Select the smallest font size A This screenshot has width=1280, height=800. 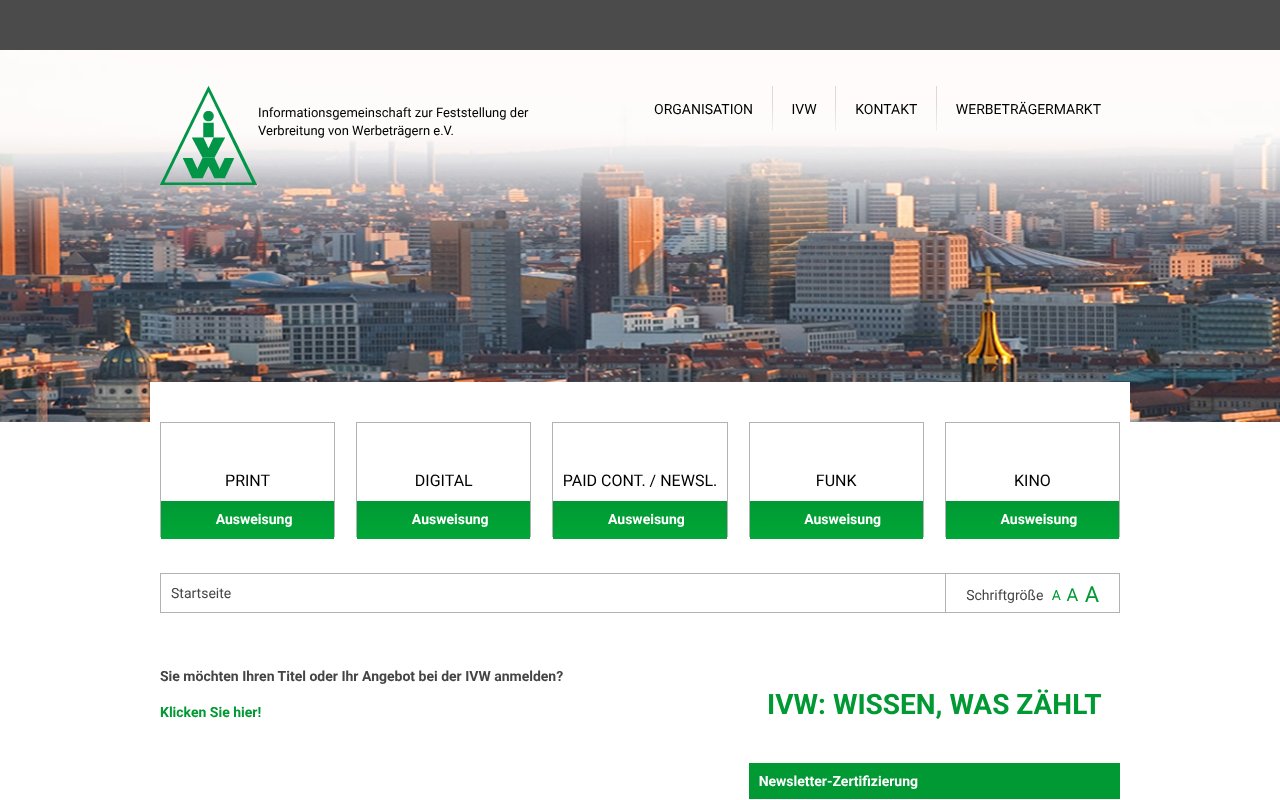[x=1055, y=593]
